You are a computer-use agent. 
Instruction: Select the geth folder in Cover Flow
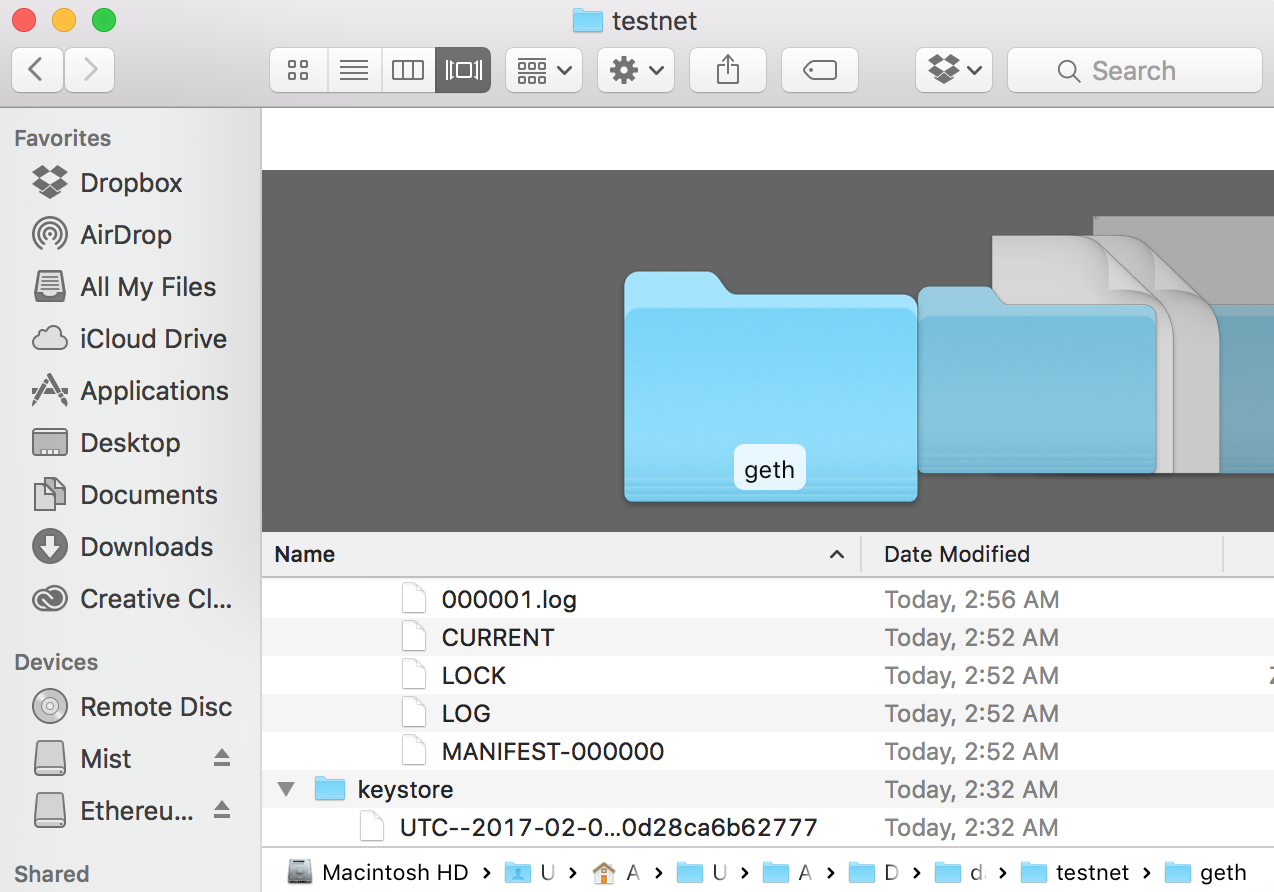pyautogui.click(x=770, y=387)
